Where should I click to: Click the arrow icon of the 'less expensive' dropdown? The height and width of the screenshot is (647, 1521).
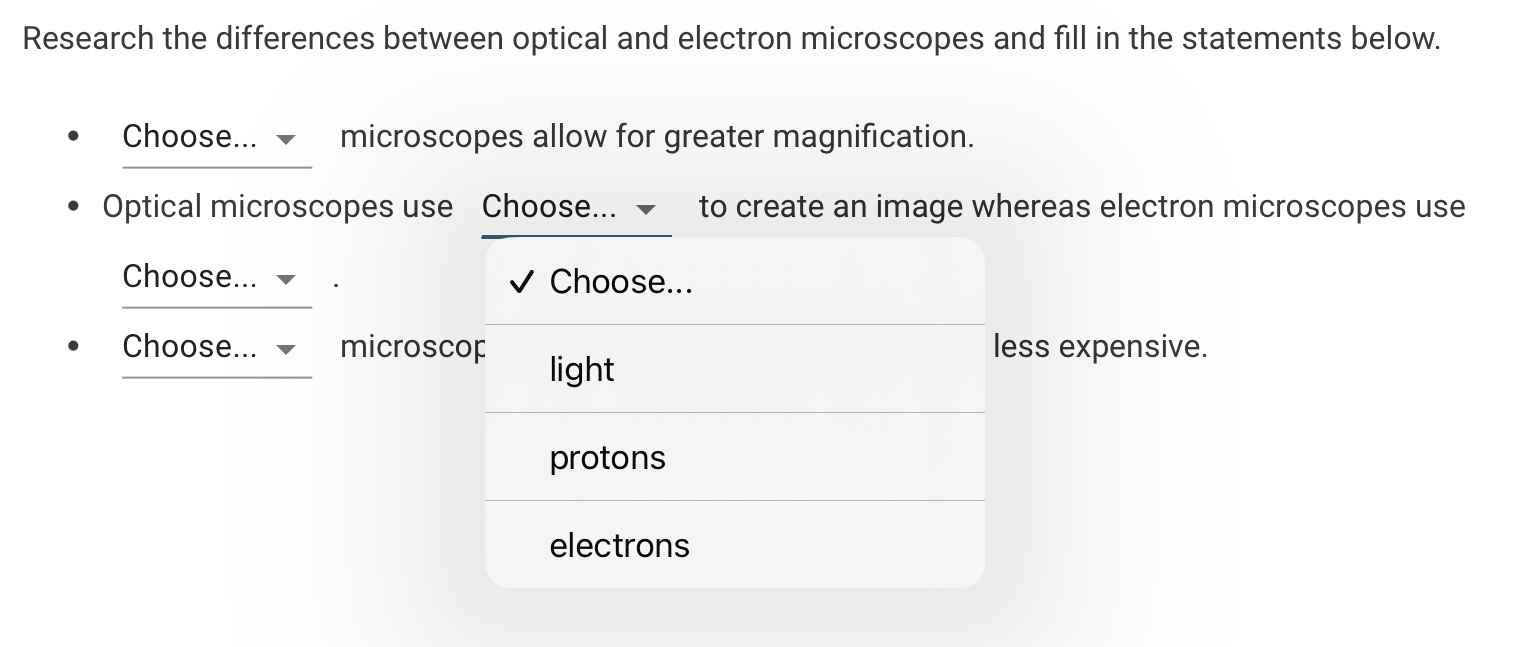point(286,349)
